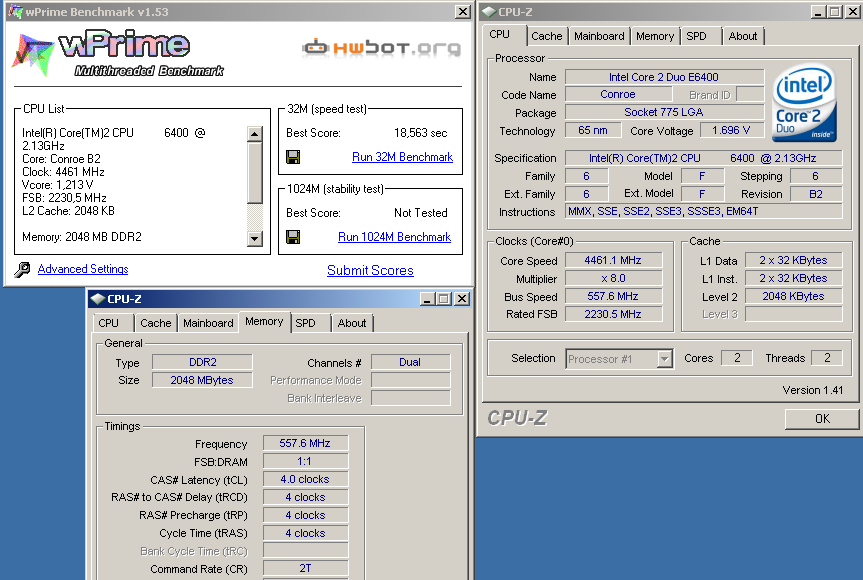
Task: Open Cache tab in the Memory CPU-Z window
Action: pyautogui.click(x=156, y=323)
